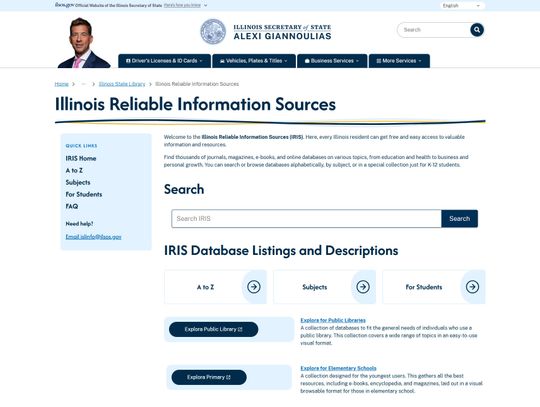Click the For Students card arrow icon
Image resolution: width=540 pixels, height=407 pixels.
472,287
